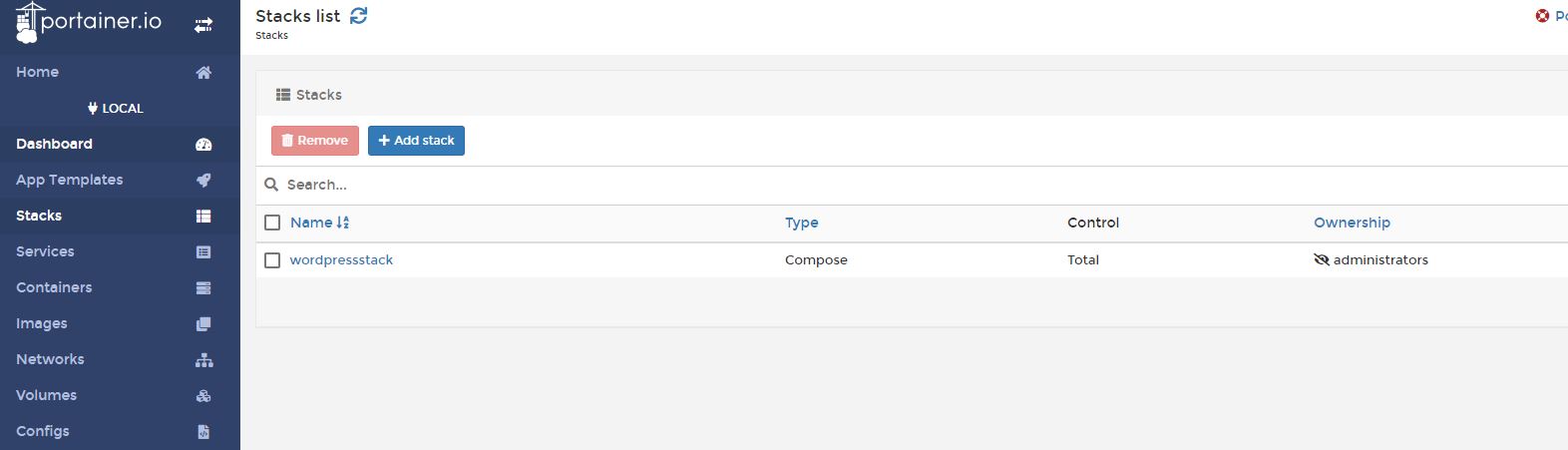Click the Images clone icon
1568x450 pixels.
[203, 323]
